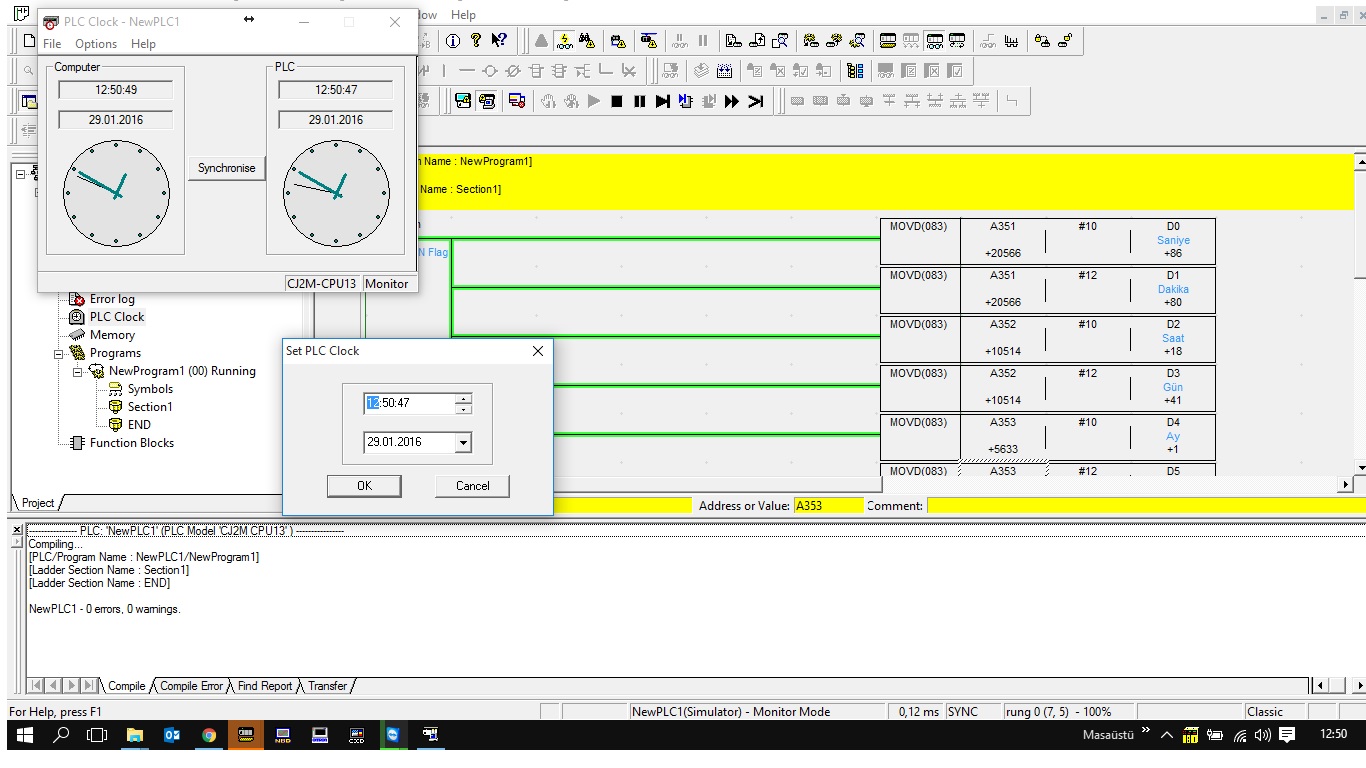Click the yellow question mark Help icon
The image size is (1366, 768).
coord(476,41)
